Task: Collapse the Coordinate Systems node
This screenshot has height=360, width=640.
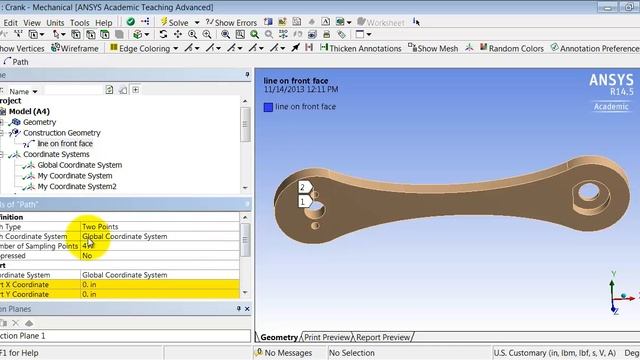Action: [x=2, y=154]
